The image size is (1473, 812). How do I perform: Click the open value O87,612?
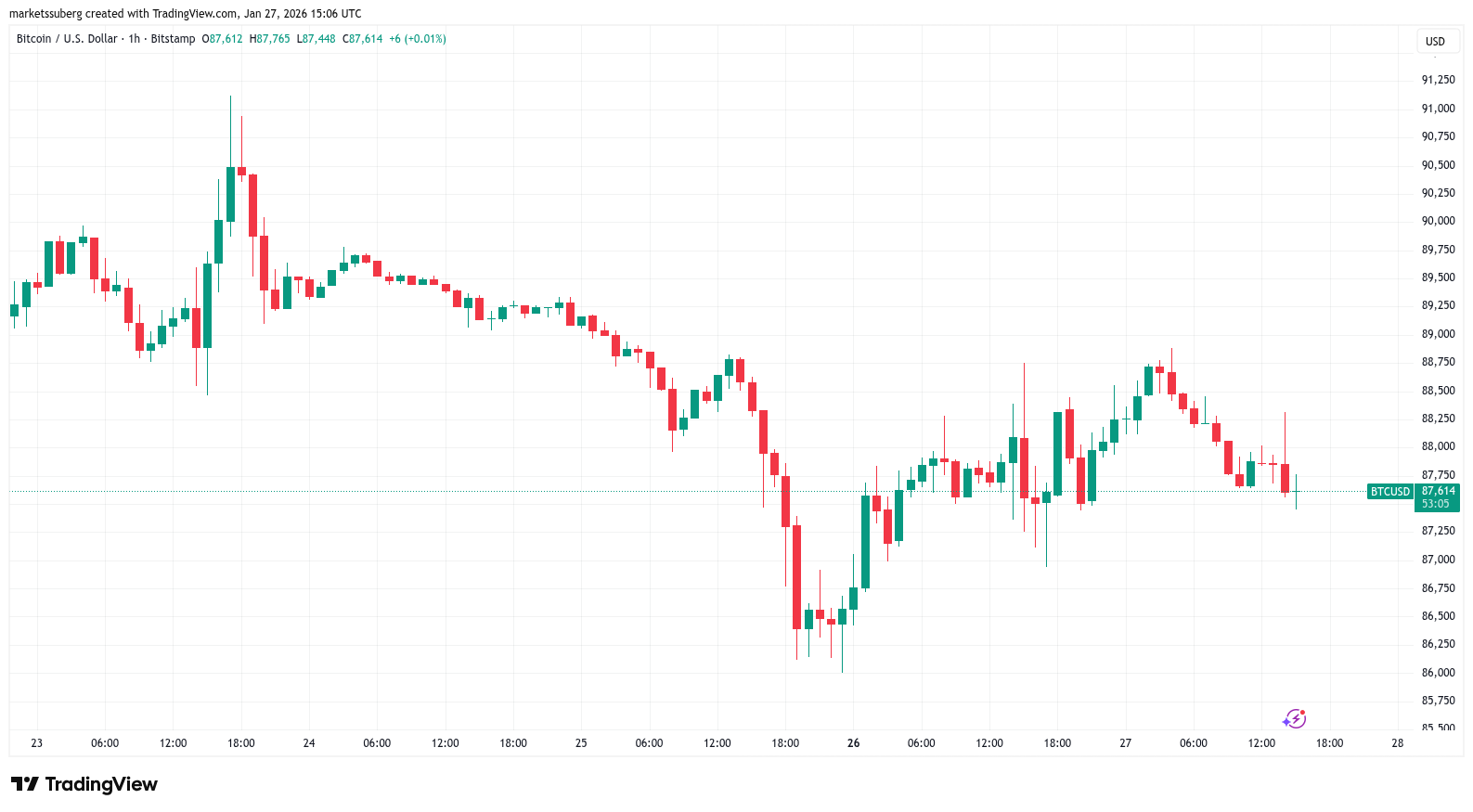click(x=222, y=39)
